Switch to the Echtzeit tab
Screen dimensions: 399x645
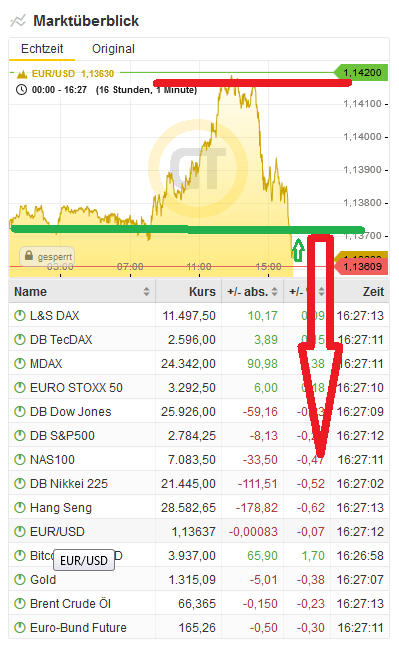coord(42,49)
